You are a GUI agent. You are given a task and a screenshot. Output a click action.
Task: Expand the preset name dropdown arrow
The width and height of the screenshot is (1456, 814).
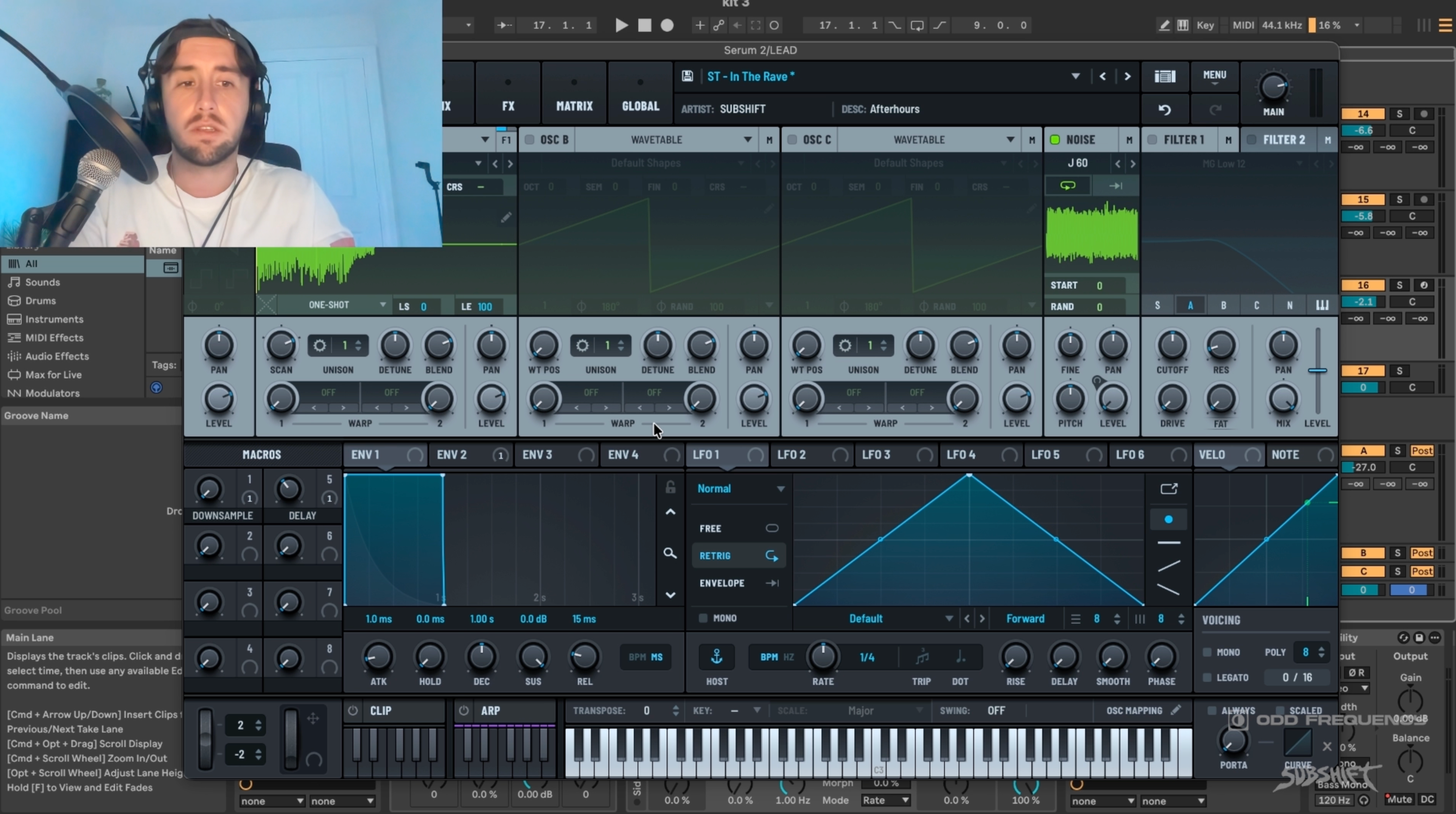click(x=1075, y=76)
